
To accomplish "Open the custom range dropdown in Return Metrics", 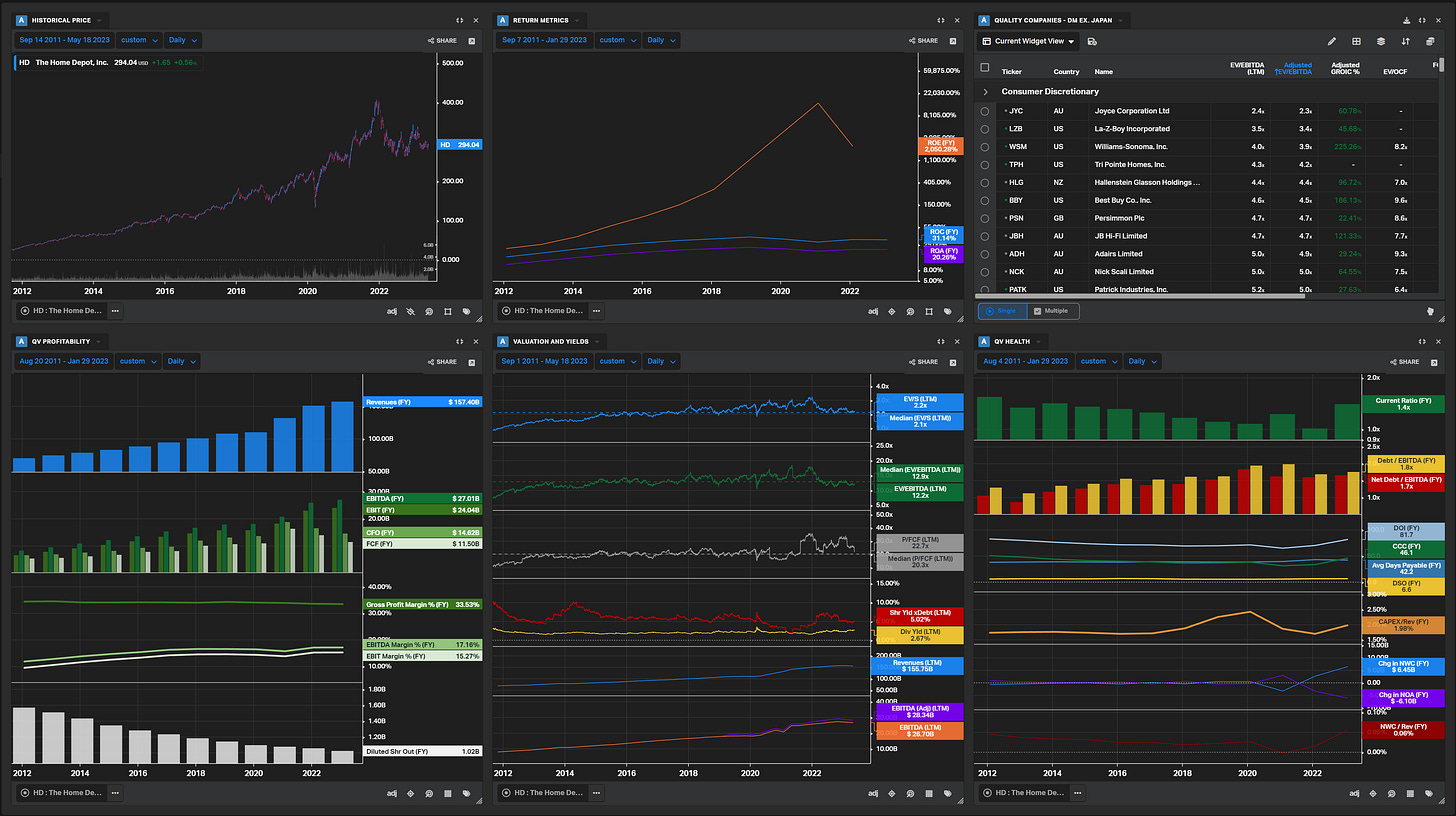I will coord(617,40).
